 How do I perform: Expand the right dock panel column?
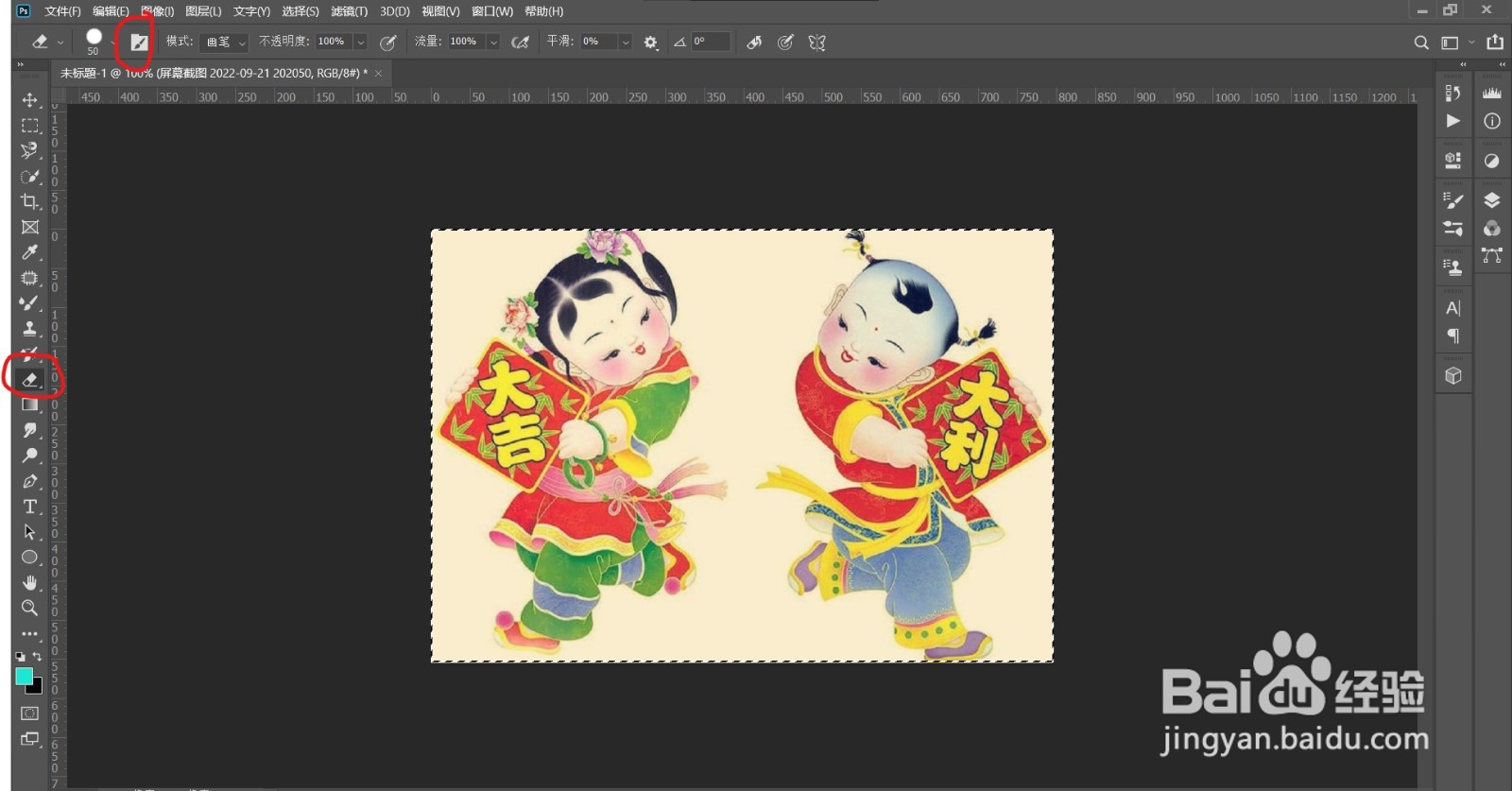[x=1503, y=64]
